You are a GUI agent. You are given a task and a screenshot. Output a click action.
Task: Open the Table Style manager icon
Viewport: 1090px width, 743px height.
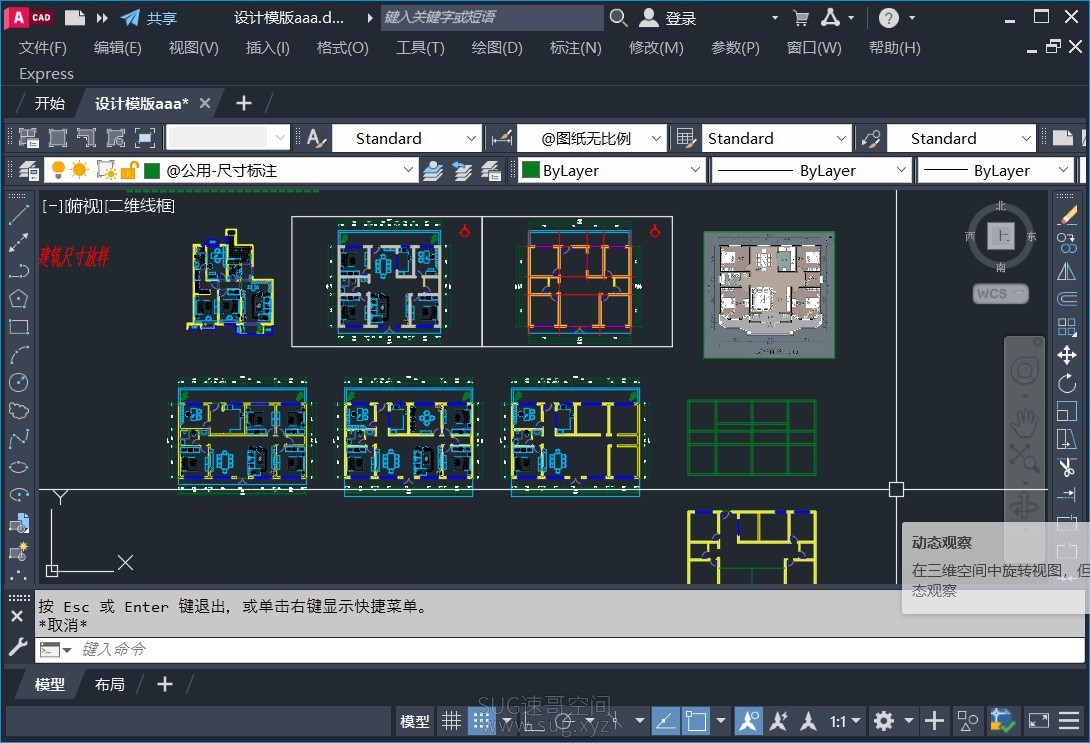tap(686, 138)
